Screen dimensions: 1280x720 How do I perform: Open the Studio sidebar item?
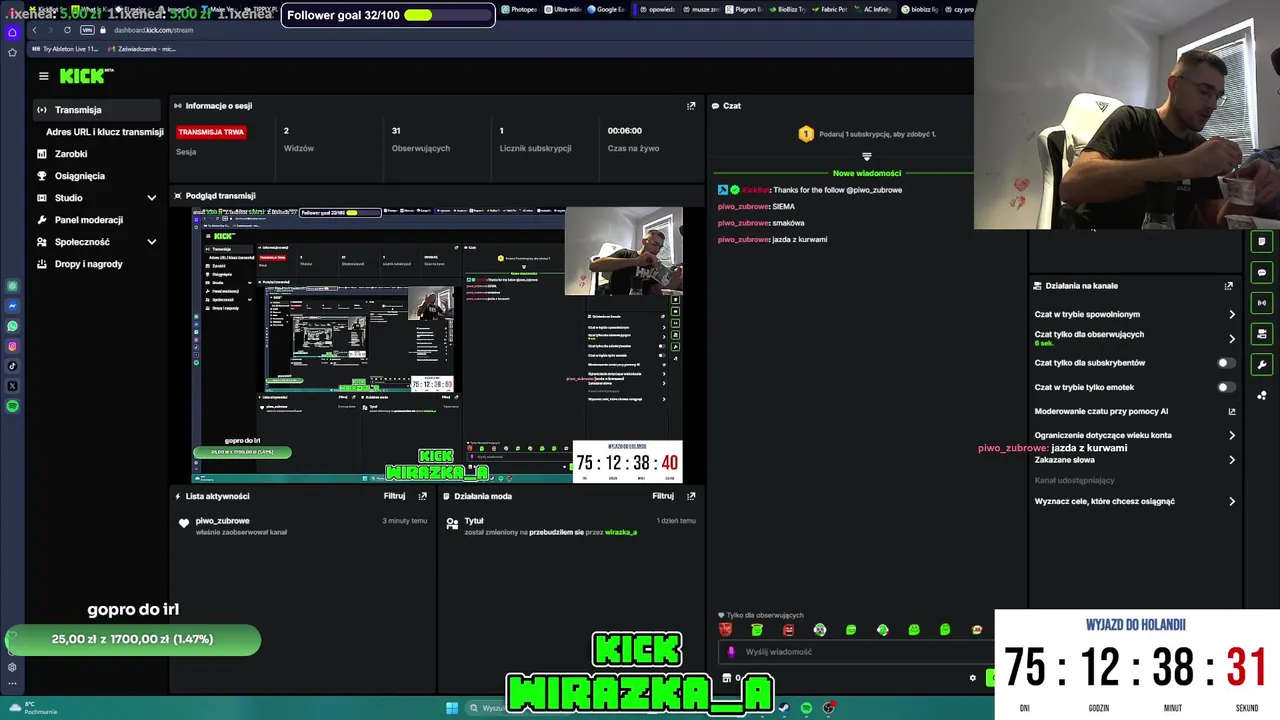[x=68, y=198]
